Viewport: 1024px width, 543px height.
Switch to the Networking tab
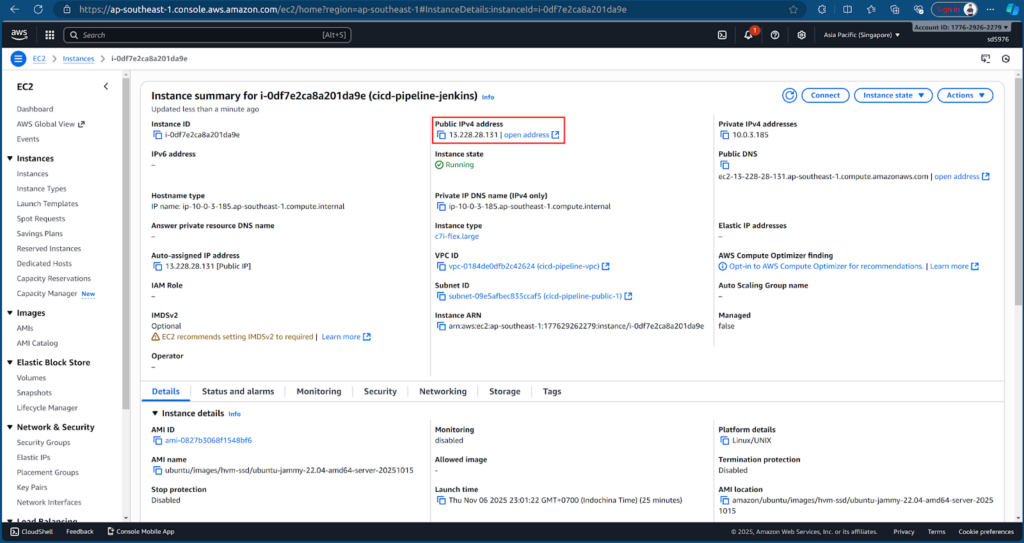click(442, 392)
